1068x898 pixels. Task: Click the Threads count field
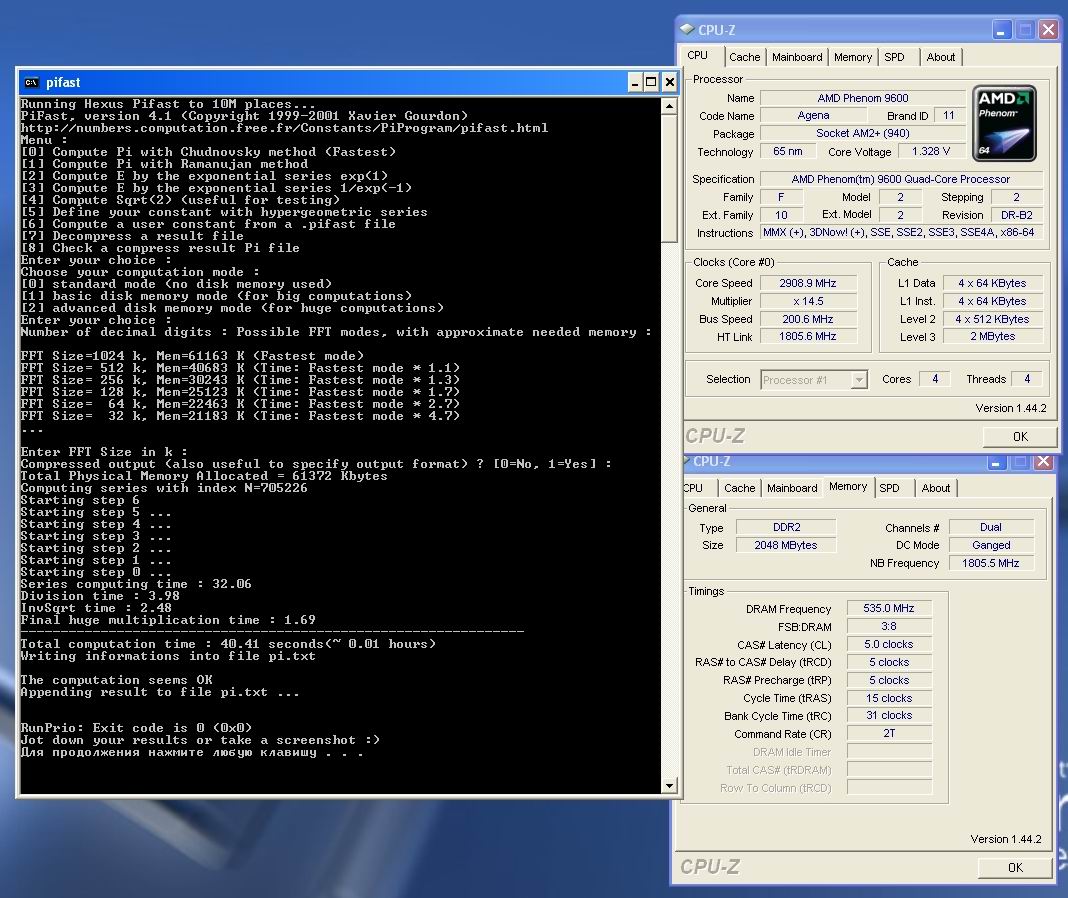coord(1026,379)
